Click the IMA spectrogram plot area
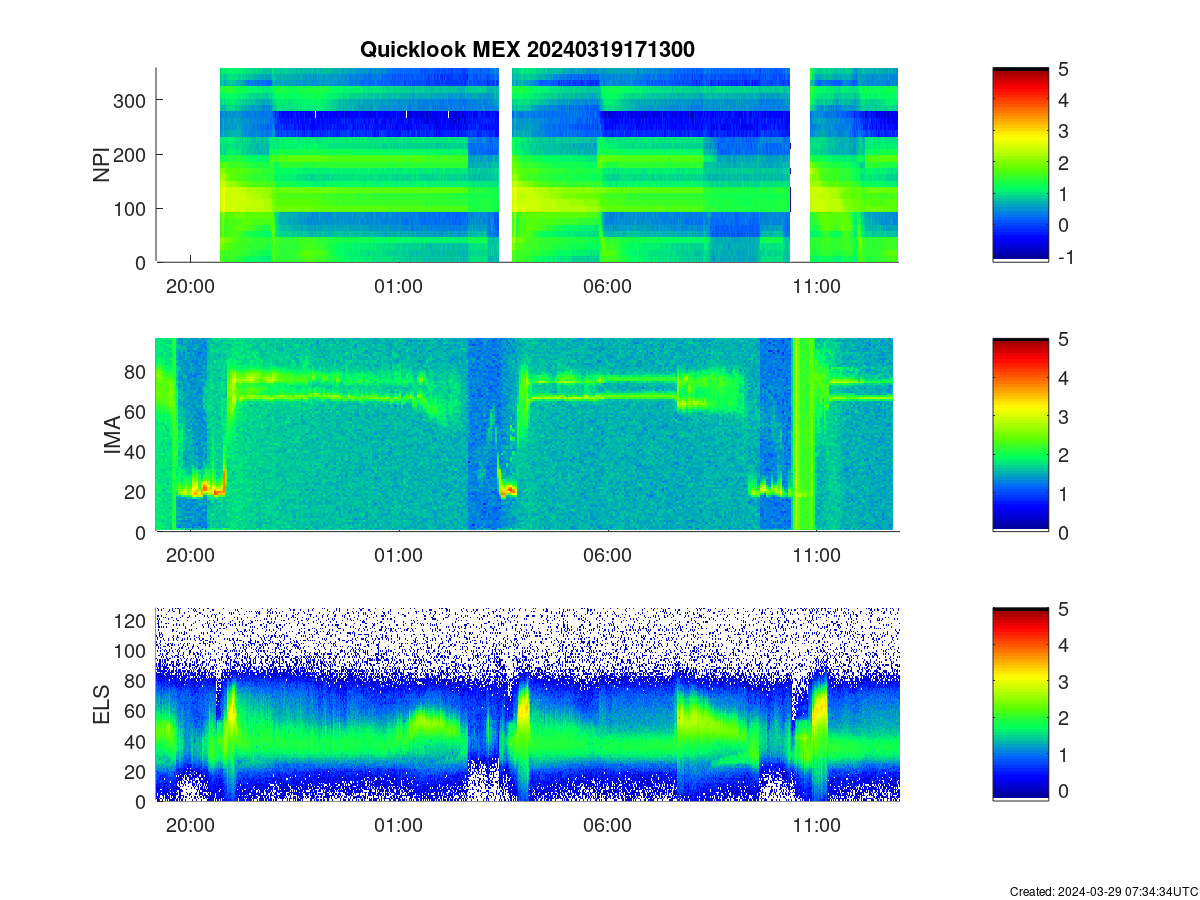 coord(527,434)
